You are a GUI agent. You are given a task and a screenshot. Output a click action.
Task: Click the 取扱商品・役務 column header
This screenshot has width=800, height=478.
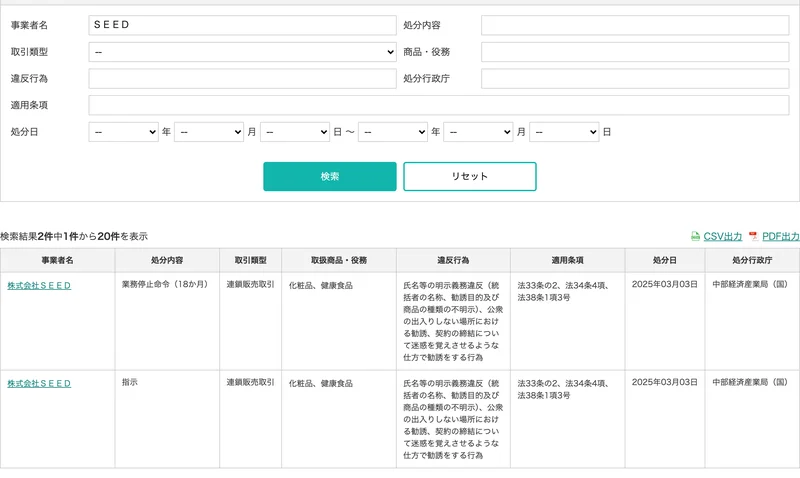(339, 260)
